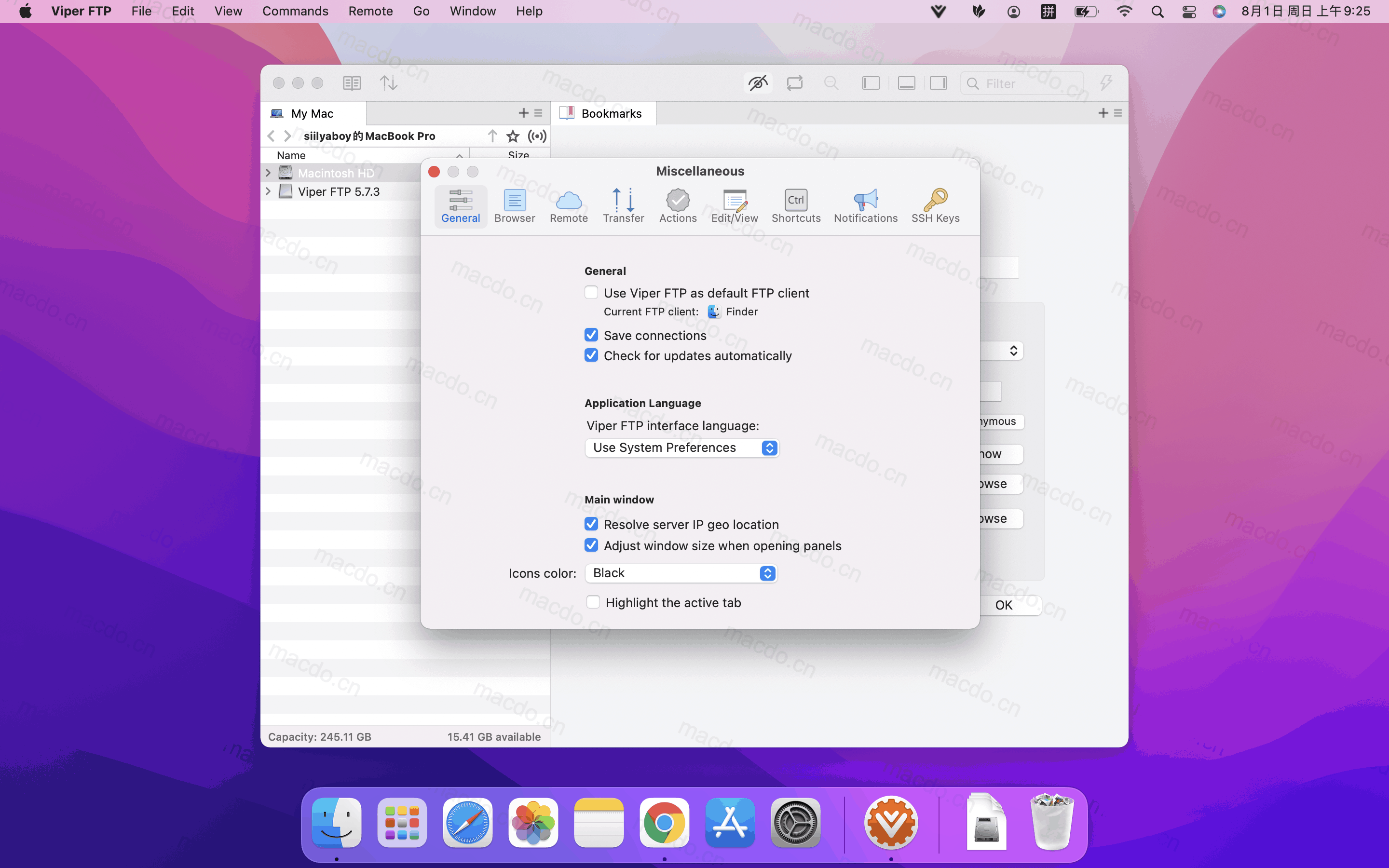Open the Notifications preferences pane
1389x868 pixels.
[866, 206]
